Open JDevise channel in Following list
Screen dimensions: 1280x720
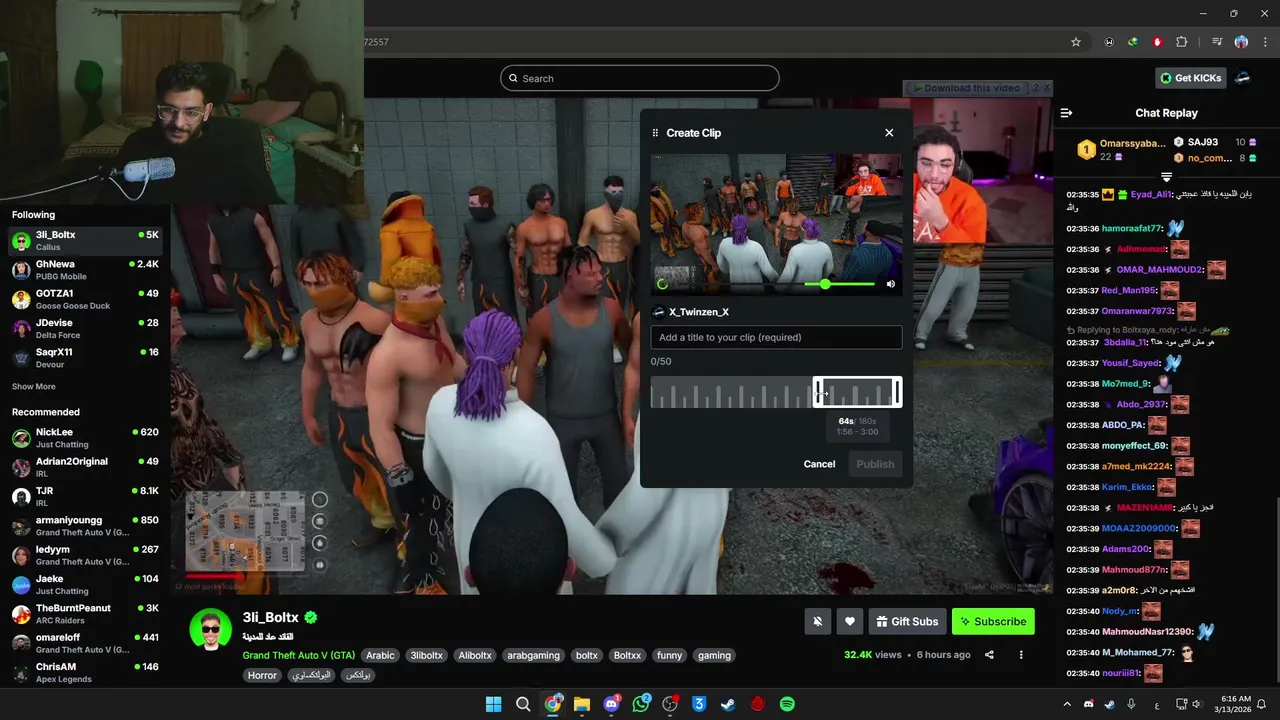click(85, 329)
